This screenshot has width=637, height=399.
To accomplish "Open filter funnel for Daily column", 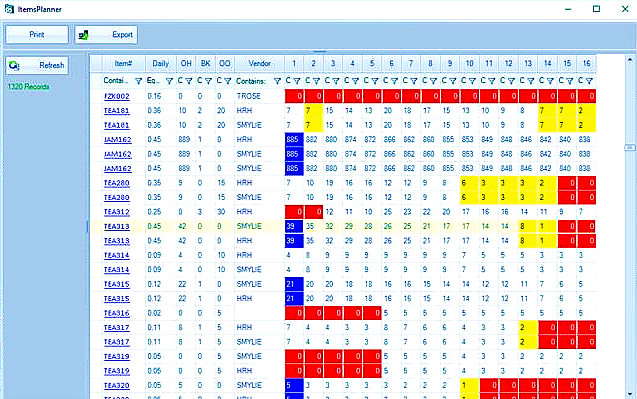I will 169,81.
